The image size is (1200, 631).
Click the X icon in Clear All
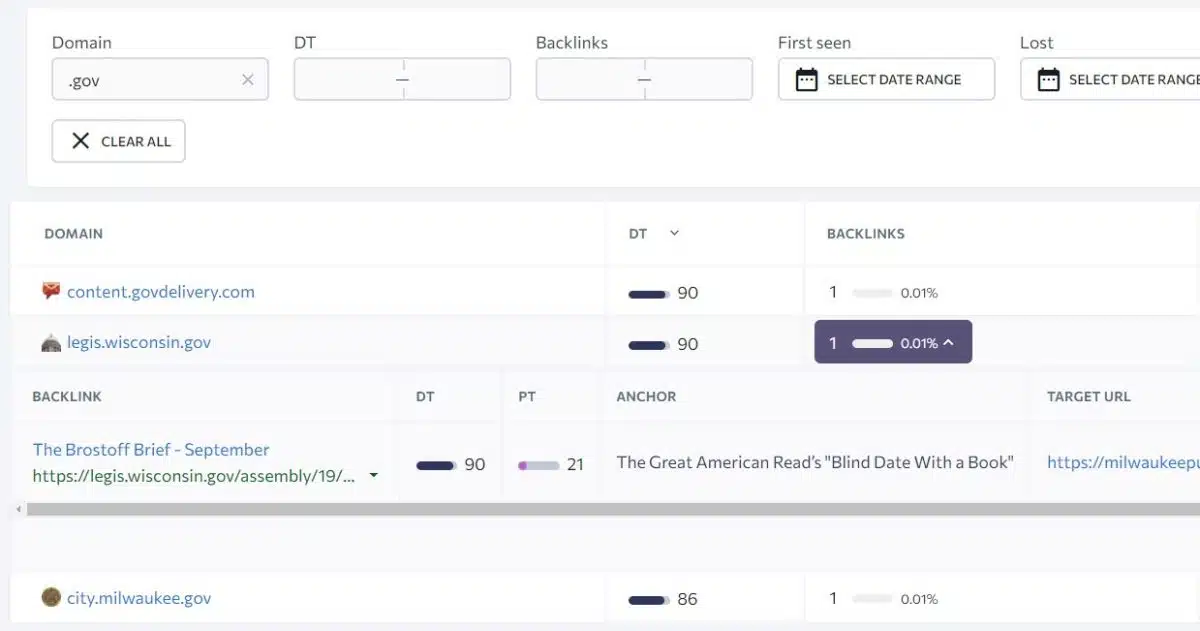(x=81, y=141)
